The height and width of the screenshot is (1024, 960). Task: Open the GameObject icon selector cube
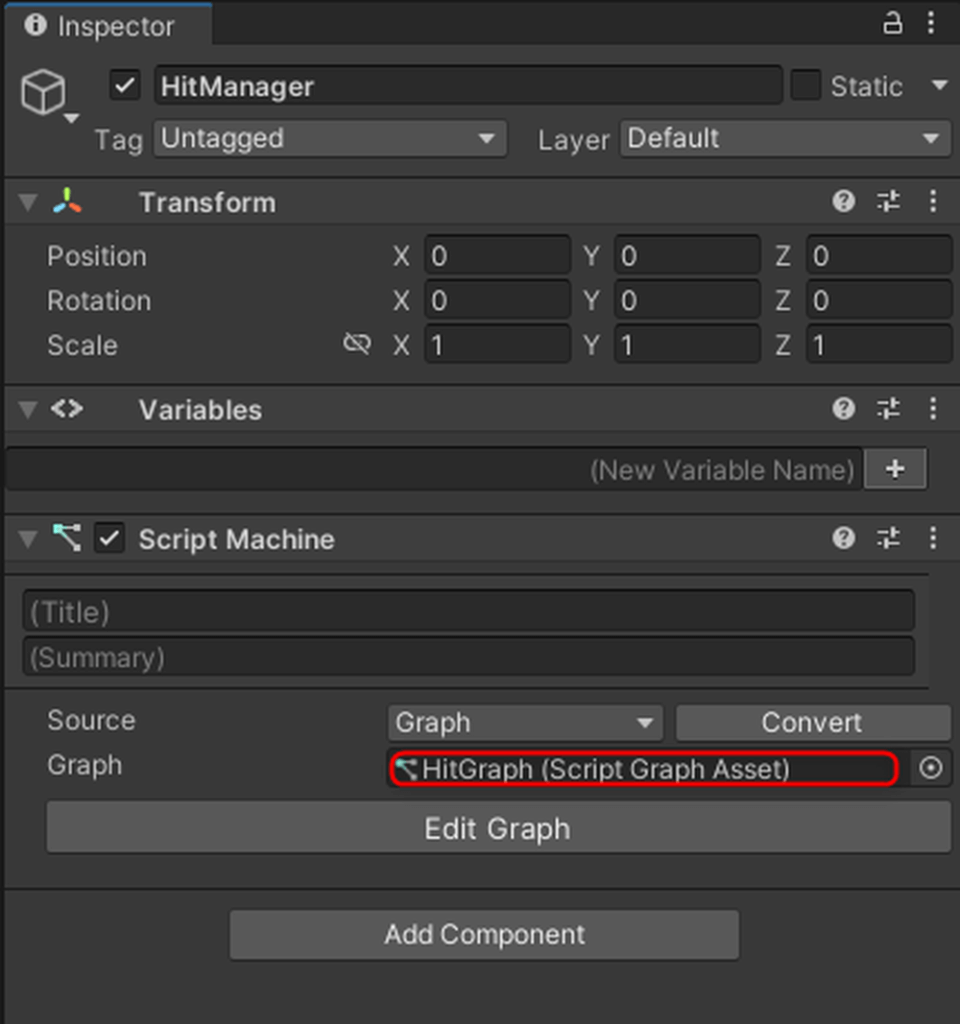coord(44,94)
